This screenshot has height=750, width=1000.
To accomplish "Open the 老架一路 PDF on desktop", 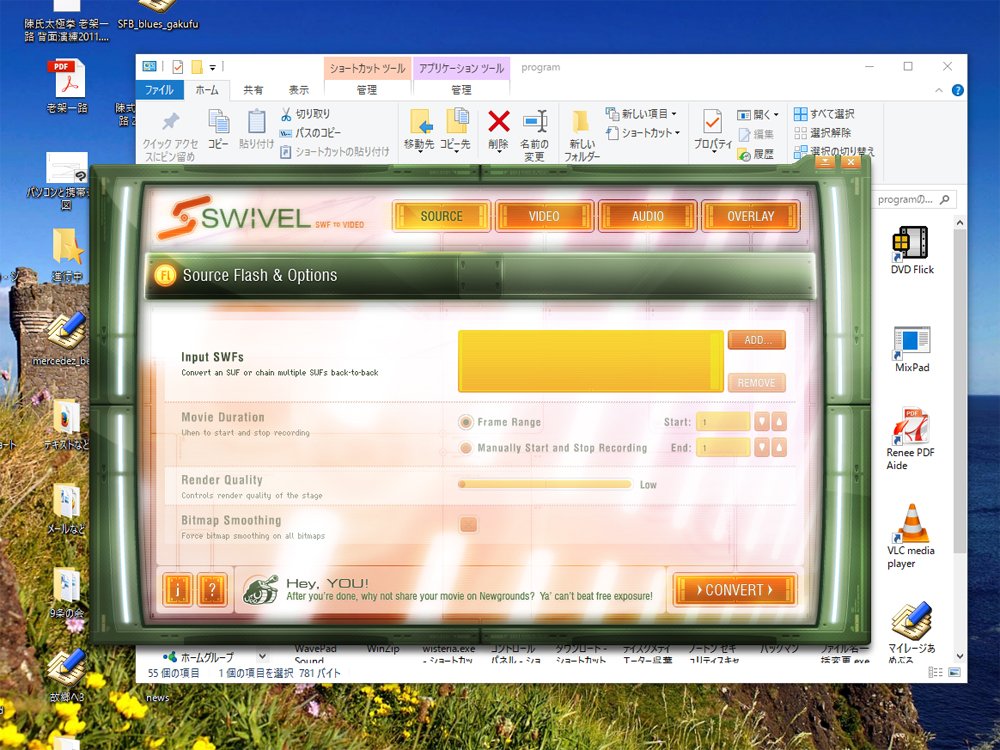I will pyautogui.click(x=67, y=86).
